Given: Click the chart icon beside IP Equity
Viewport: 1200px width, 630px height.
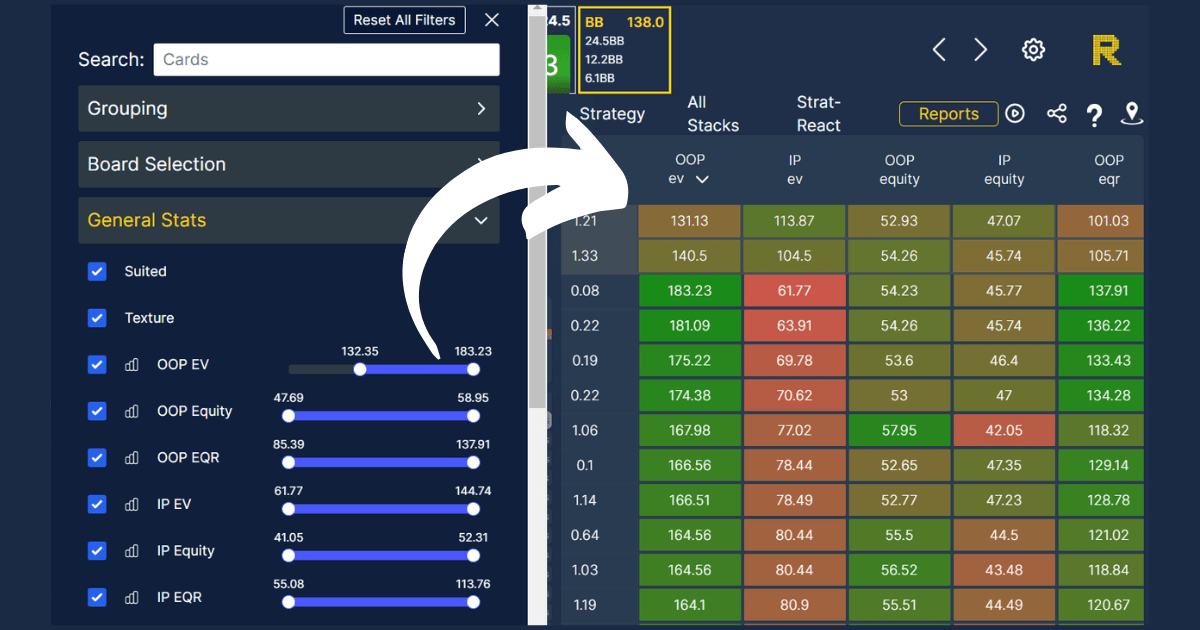Looking at the screenshot, I should [131, 551].
